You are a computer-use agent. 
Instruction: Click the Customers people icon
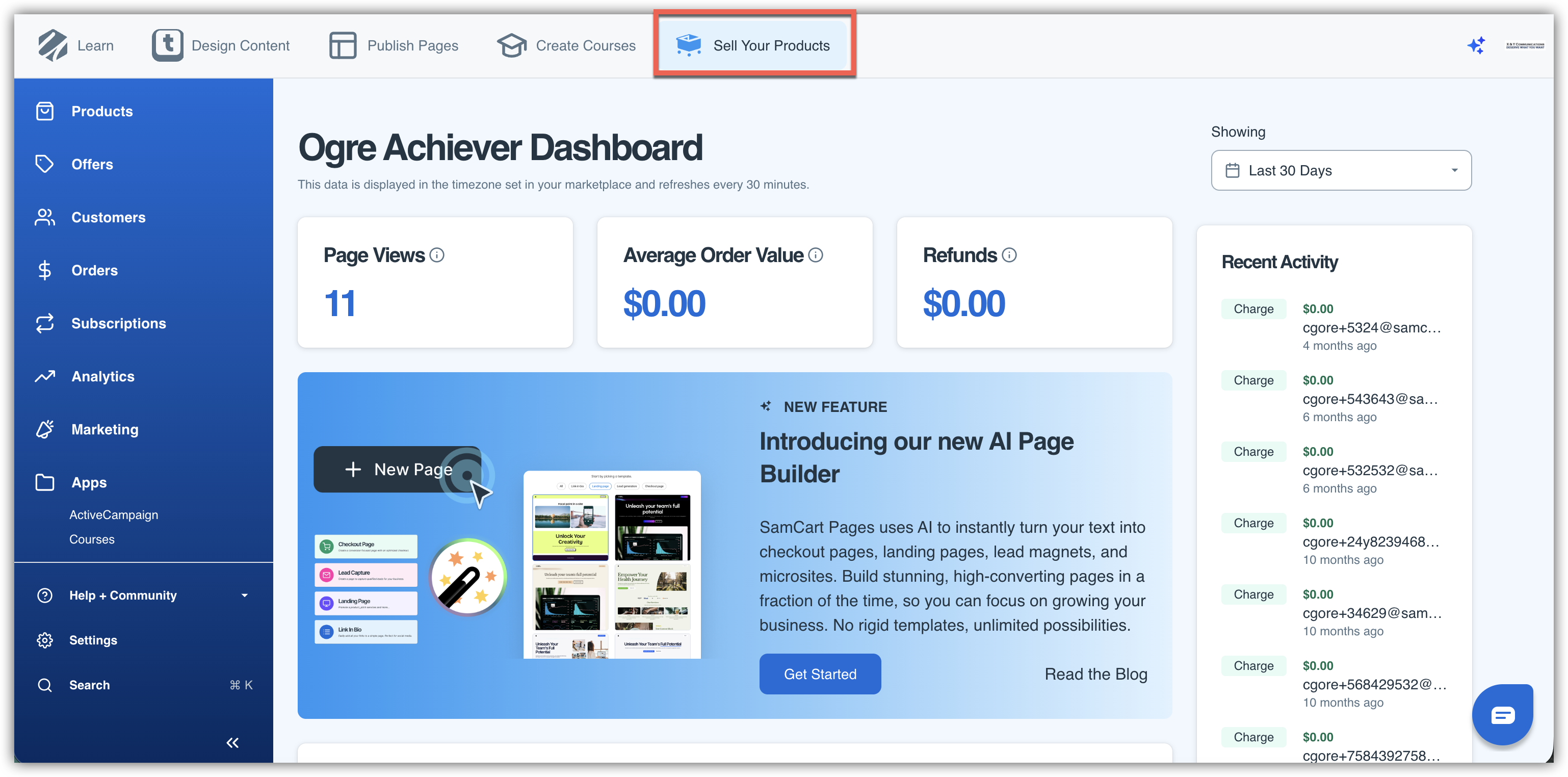click(44, 217)
